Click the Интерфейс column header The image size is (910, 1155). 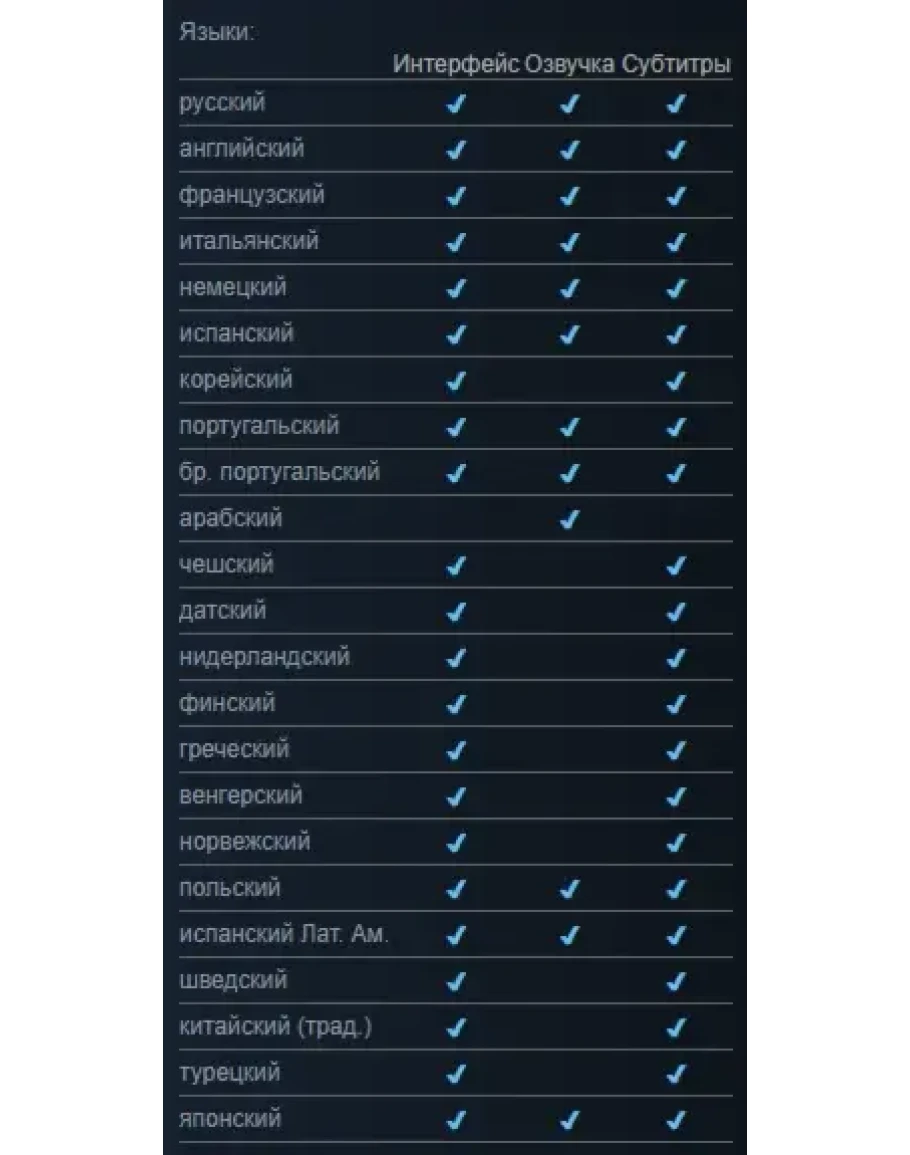click(456, 65)
